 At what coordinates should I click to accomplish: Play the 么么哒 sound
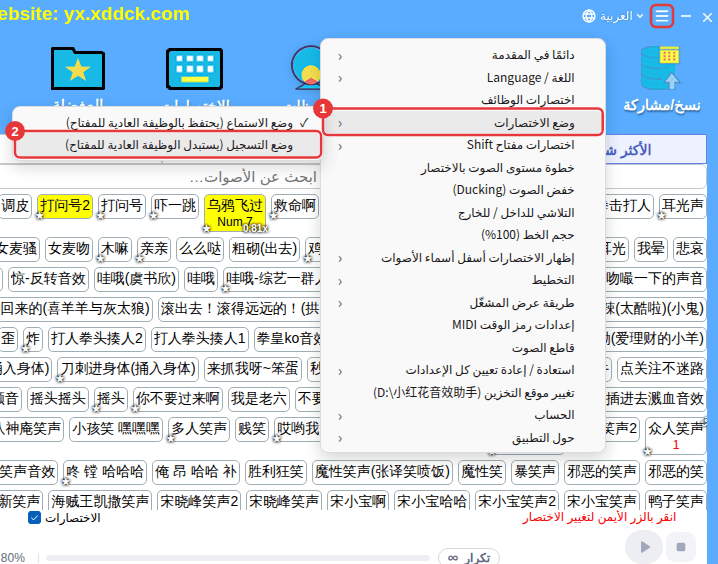(x=200, y=249)
